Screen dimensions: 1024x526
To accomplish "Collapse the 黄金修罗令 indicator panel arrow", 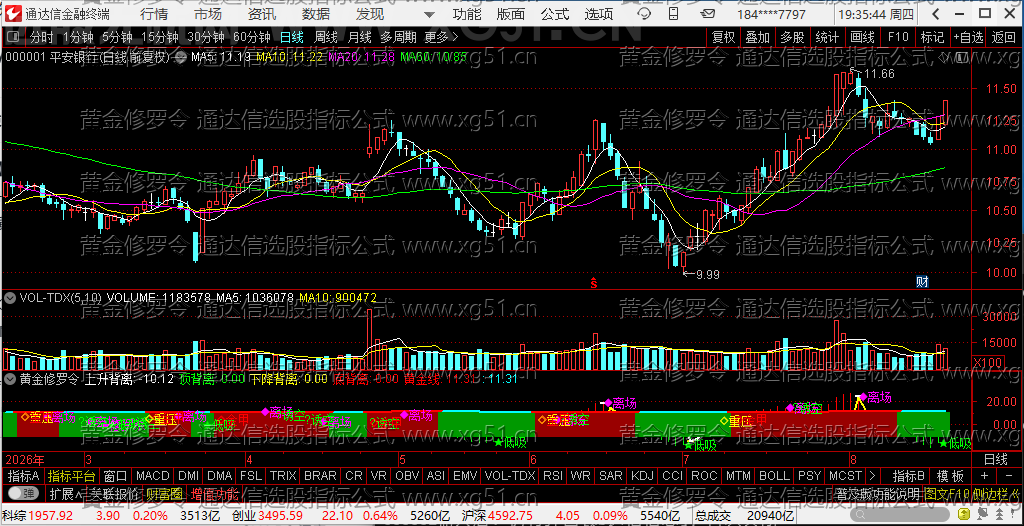I will 10,378.
